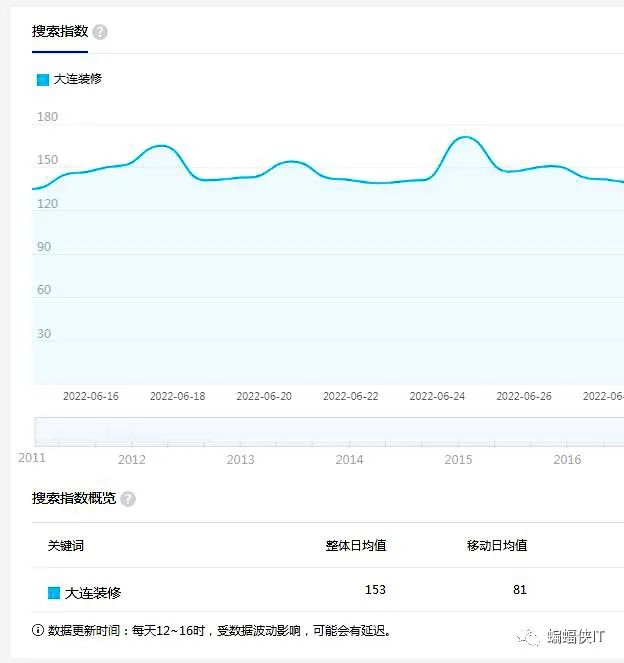This screenshot has height=663, width=624.
Task: Toggle 大连装修 legend color square in chart
Action: (43, 79)
